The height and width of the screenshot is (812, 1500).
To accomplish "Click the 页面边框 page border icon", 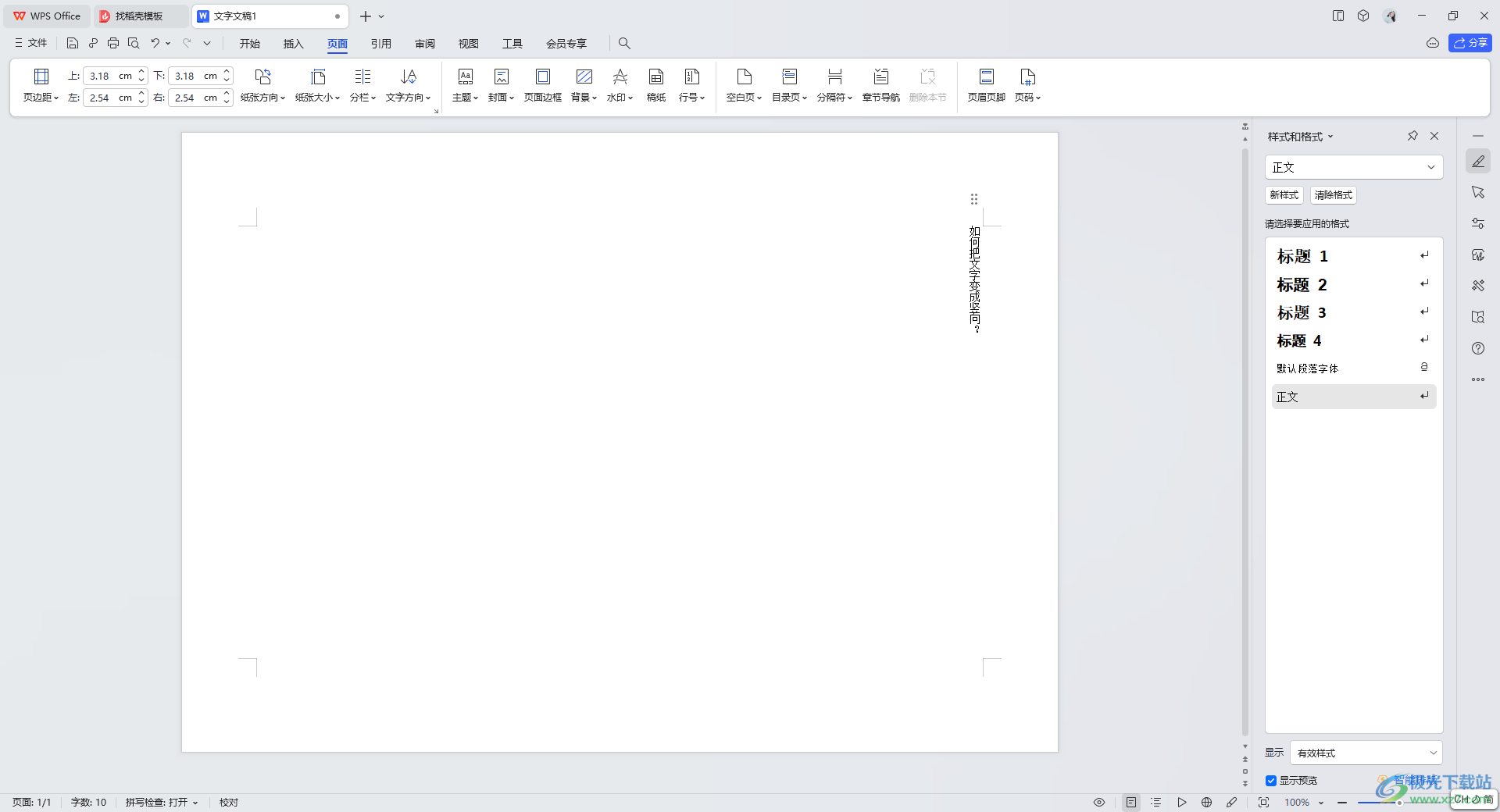I will (542, 77).
